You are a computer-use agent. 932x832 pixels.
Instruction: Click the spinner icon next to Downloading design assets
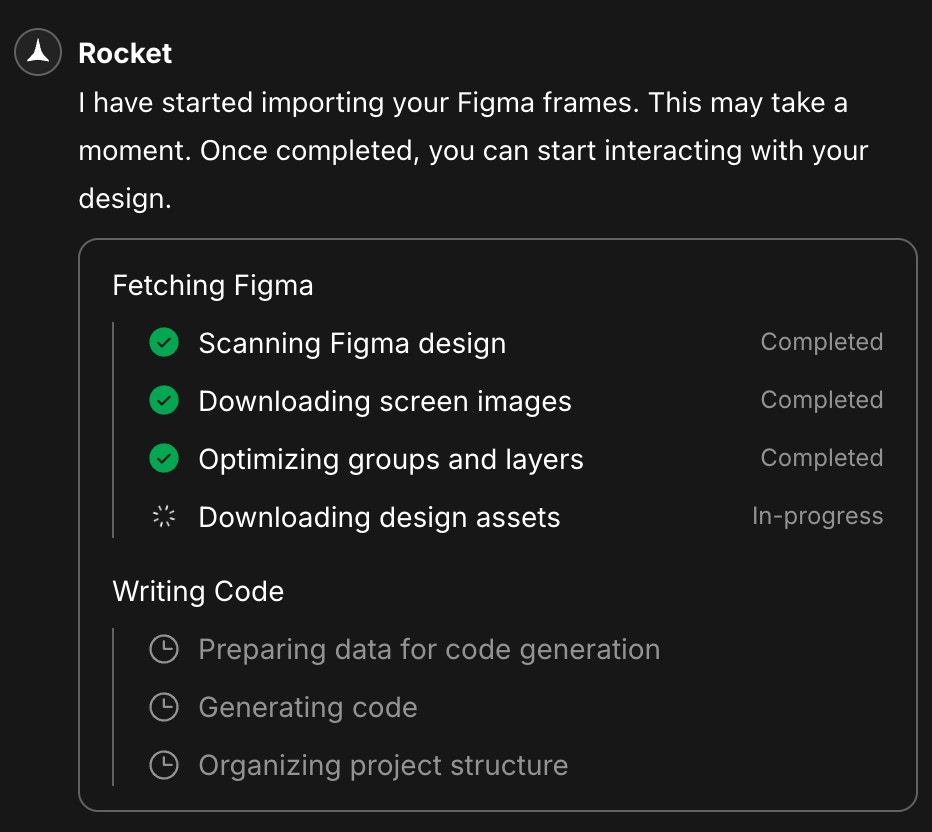pos(163,517)
